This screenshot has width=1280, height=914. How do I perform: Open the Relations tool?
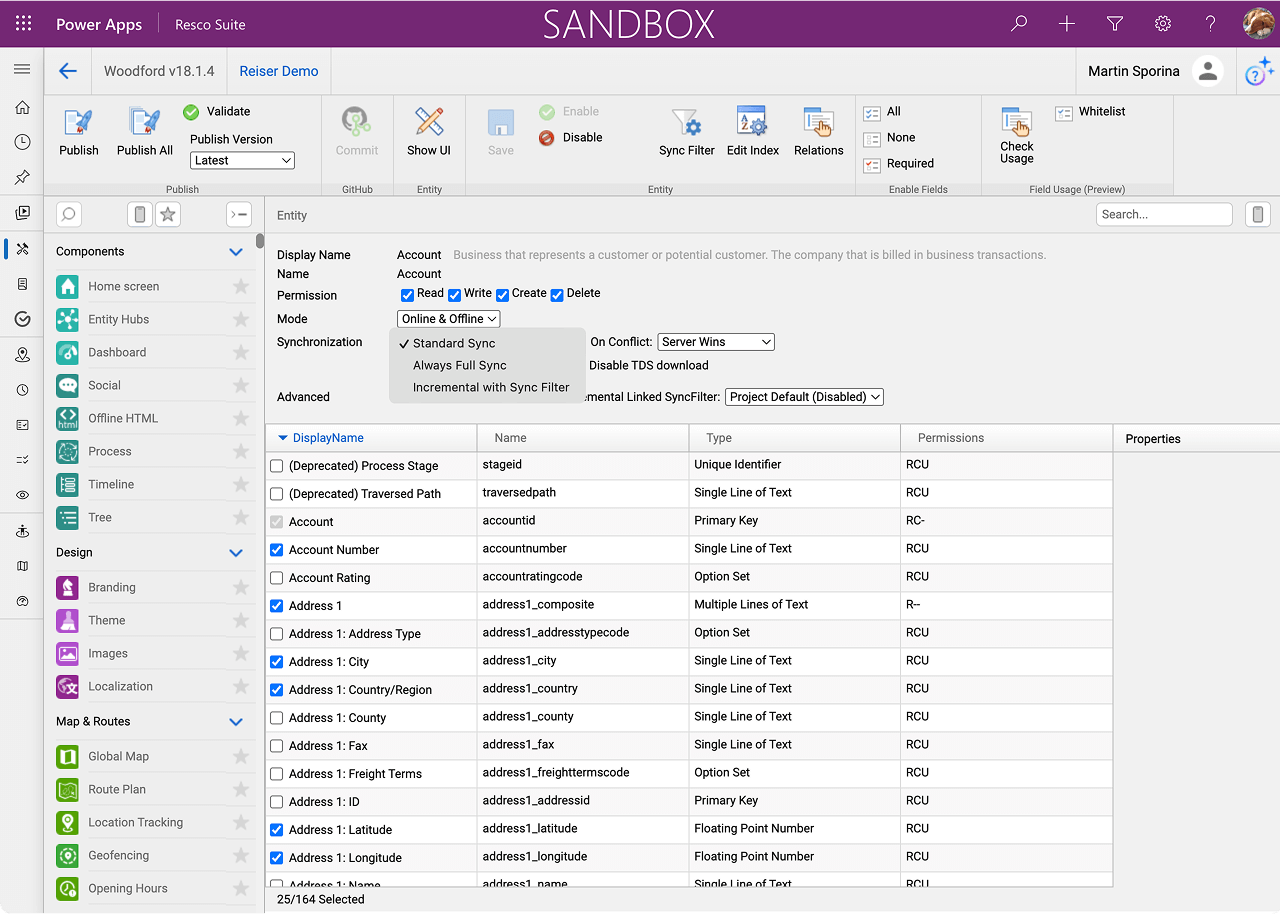coord(818,123)
